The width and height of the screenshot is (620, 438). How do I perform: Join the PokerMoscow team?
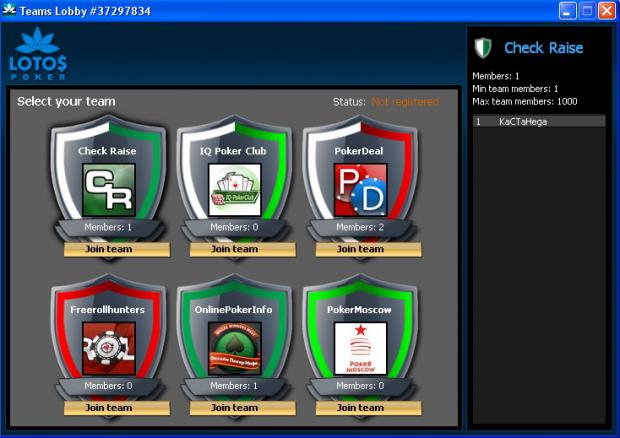[x=369, y=408]
